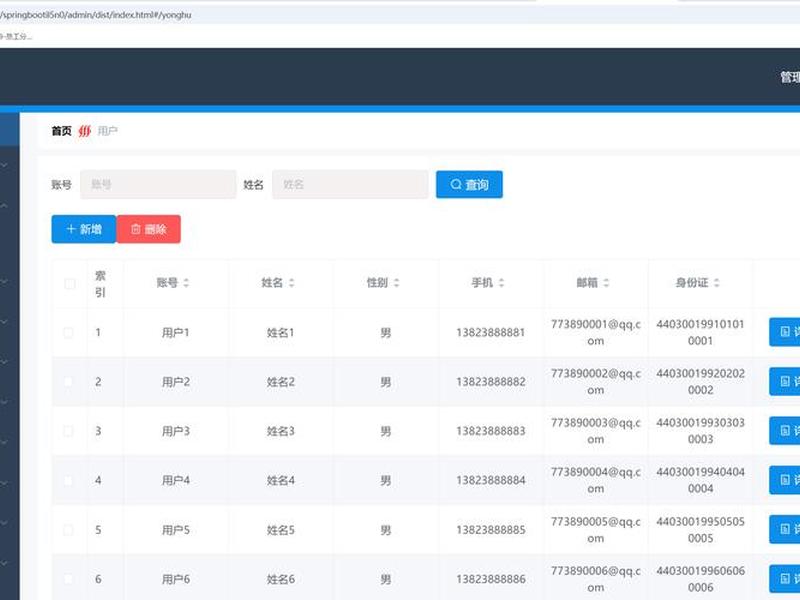Screen dimensions: 800x600
Task: Open details button for row 用户1
Action: point(785,332)
